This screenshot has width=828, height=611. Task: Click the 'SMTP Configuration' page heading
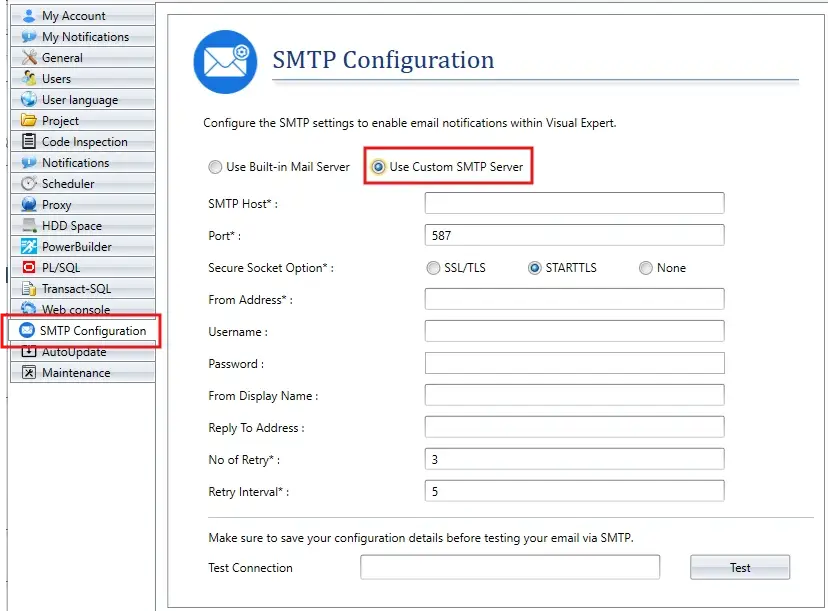point(383,60)
